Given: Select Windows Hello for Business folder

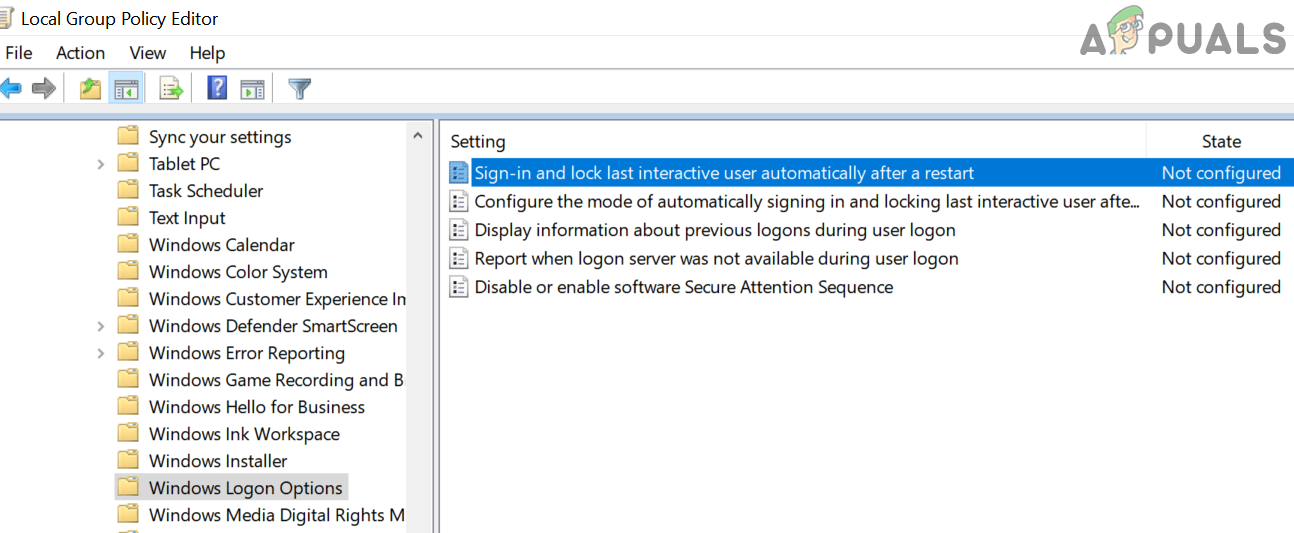Looking at the screenshot, I should click(x=256, y=407).
